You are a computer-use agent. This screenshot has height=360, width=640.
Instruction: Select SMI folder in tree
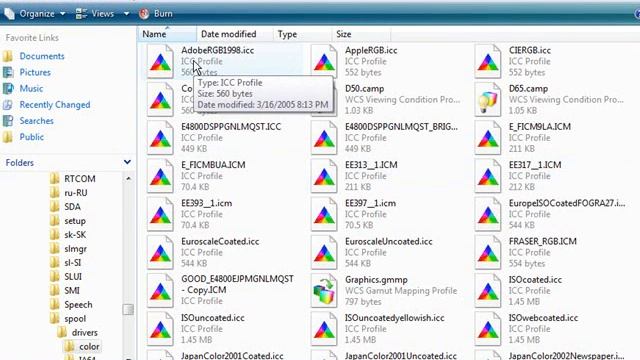click(x=71, y=291)
